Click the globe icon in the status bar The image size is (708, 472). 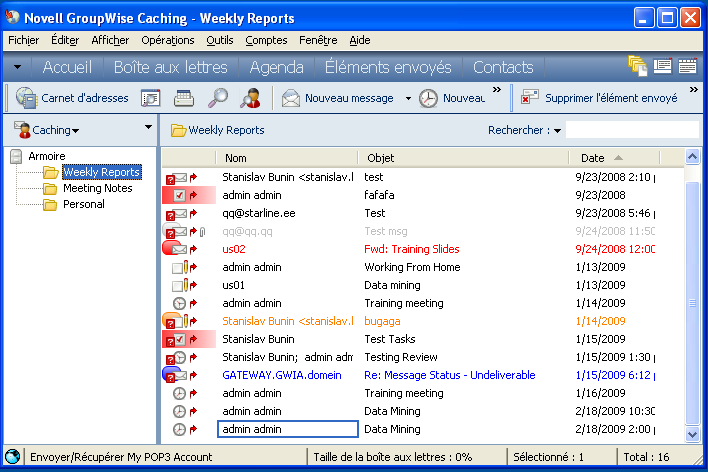tap(13, 457)
